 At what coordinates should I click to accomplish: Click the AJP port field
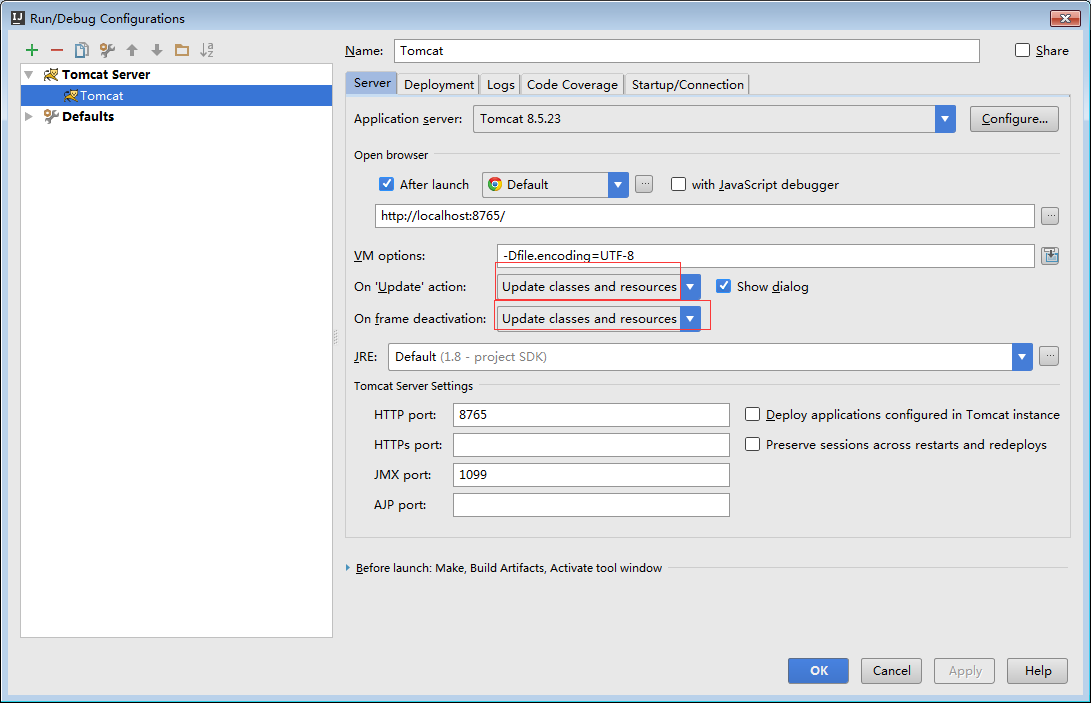pos(591,505)
